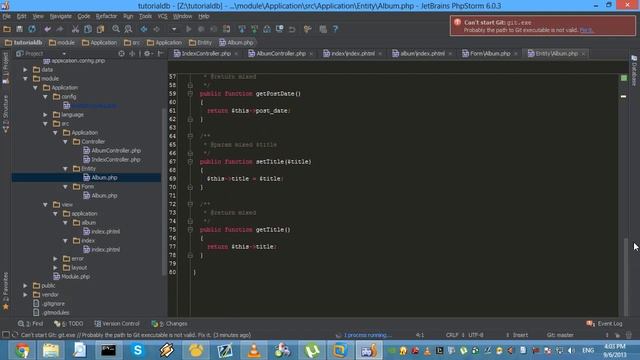Open the Find tool window

pyautogui.click(x=30, y=324)
